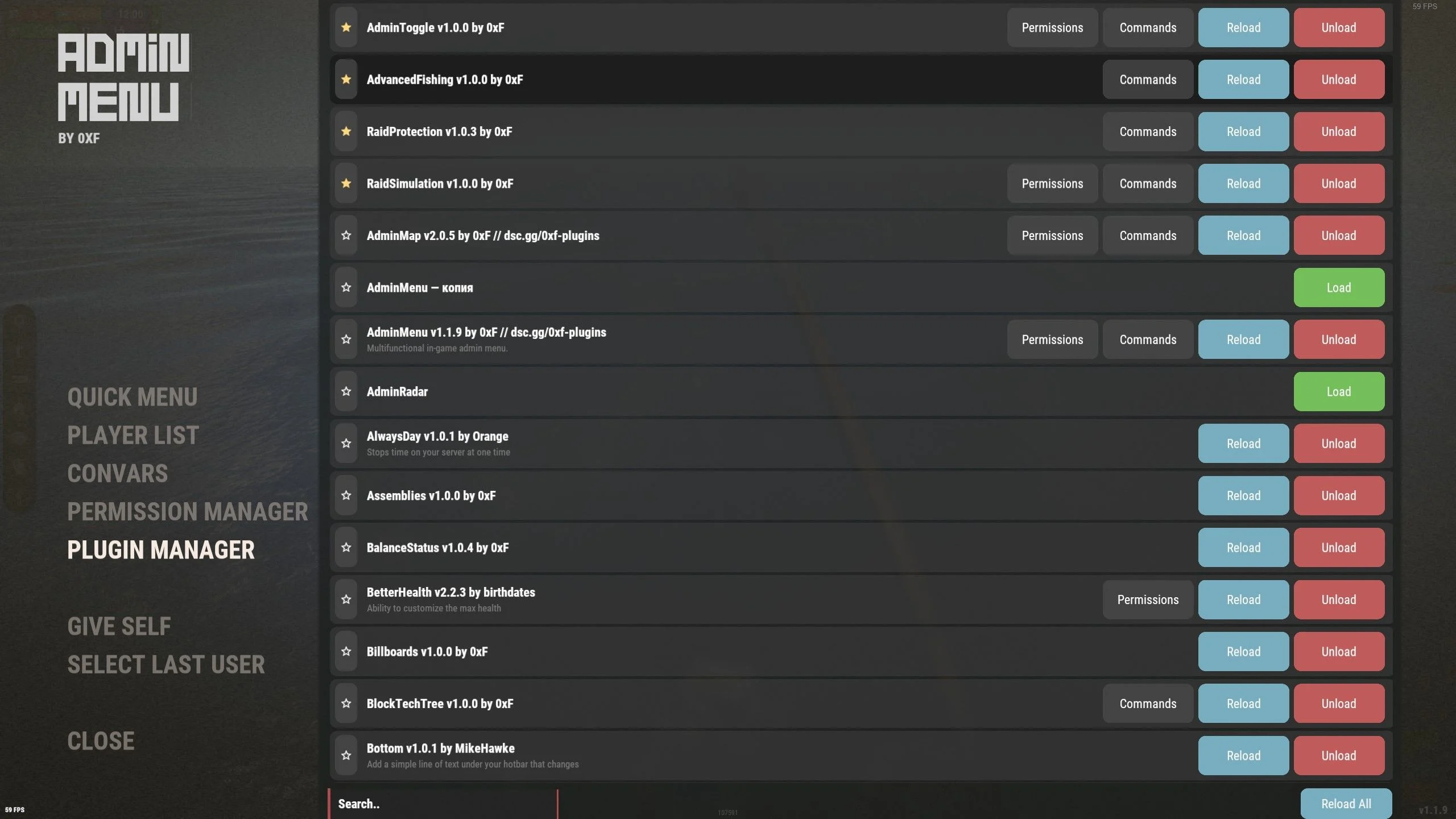Screen dimensions: 1456x819
Task: Star the BetterHealth plugin
Action: (x=346, y=599)
